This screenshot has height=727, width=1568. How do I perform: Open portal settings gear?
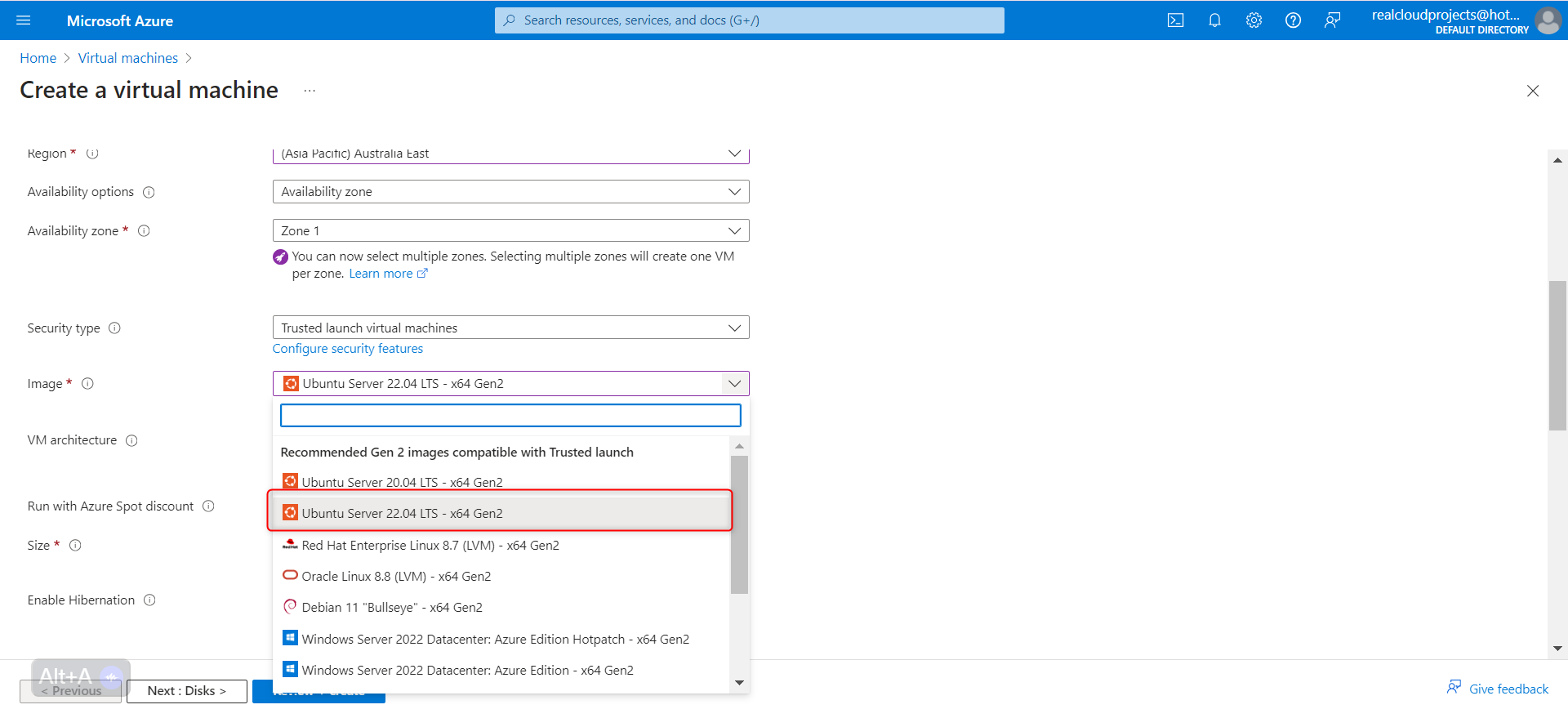pyautogui.click(x=1254, y=20)
